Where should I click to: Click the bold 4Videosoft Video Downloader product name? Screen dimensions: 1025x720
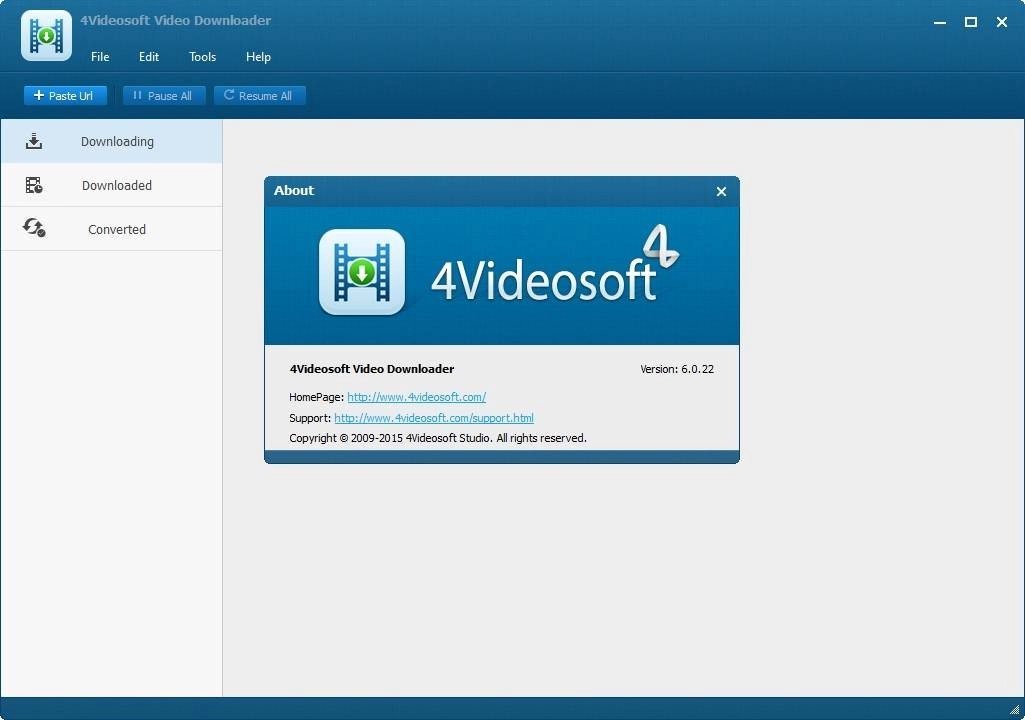372,369
